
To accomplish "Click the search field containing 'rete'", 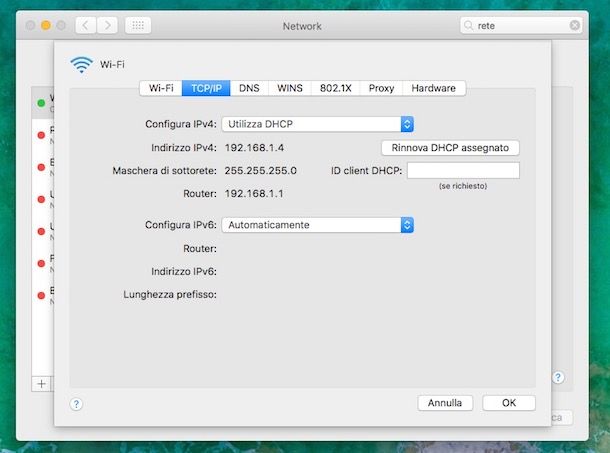I will (521, 26).
